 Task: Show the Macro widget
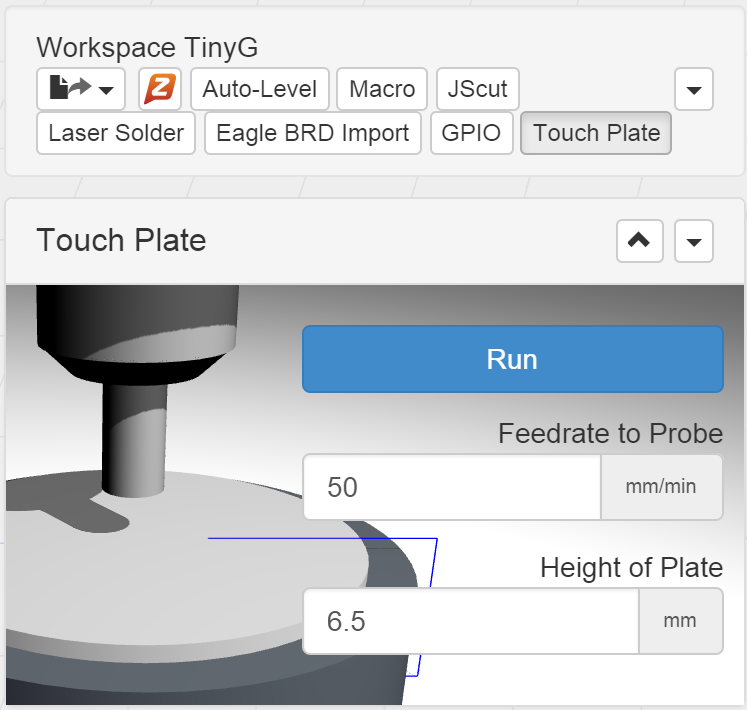(x=382, y=90)
